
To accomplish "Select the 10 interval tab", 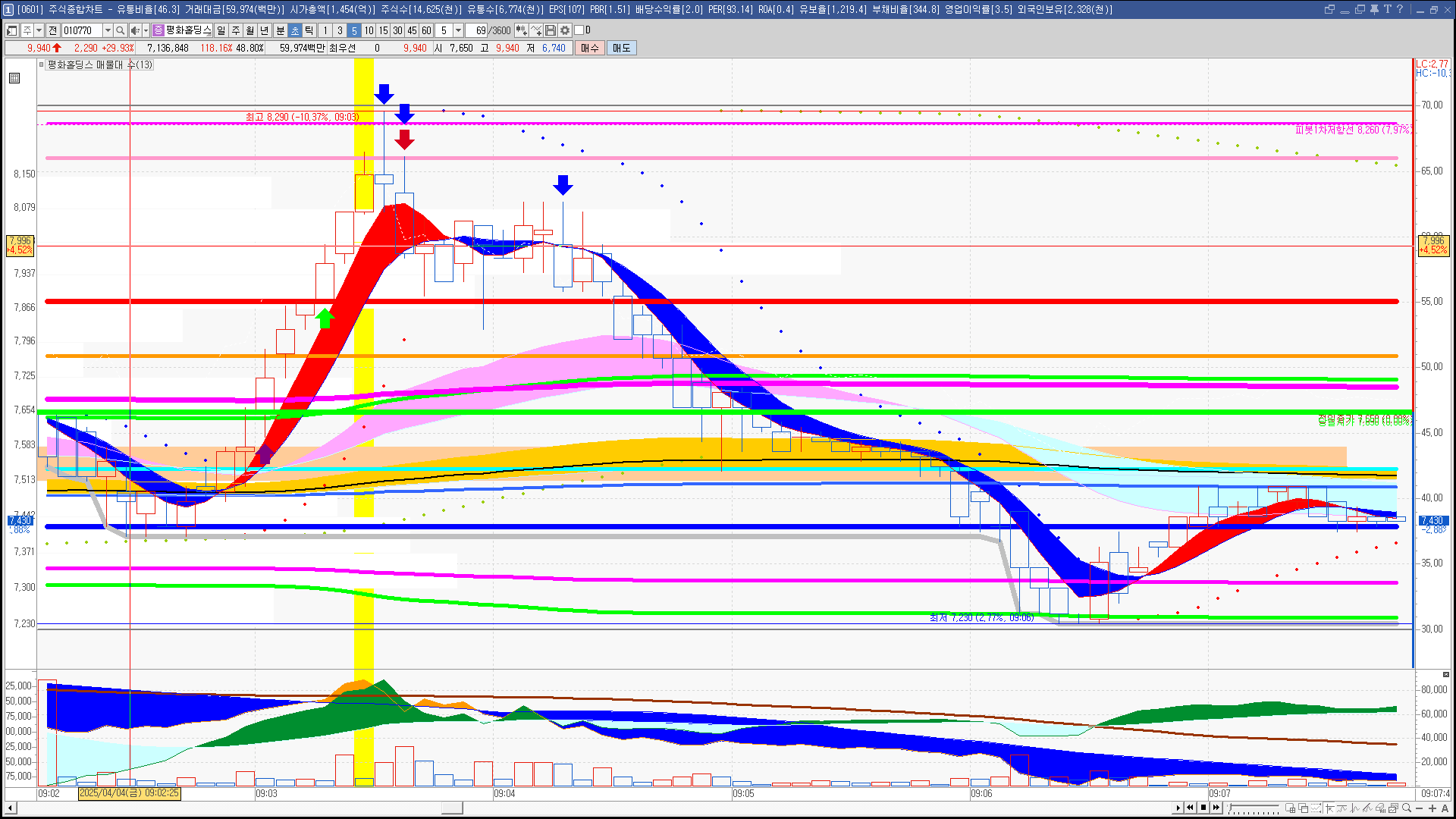I will 369,30.
